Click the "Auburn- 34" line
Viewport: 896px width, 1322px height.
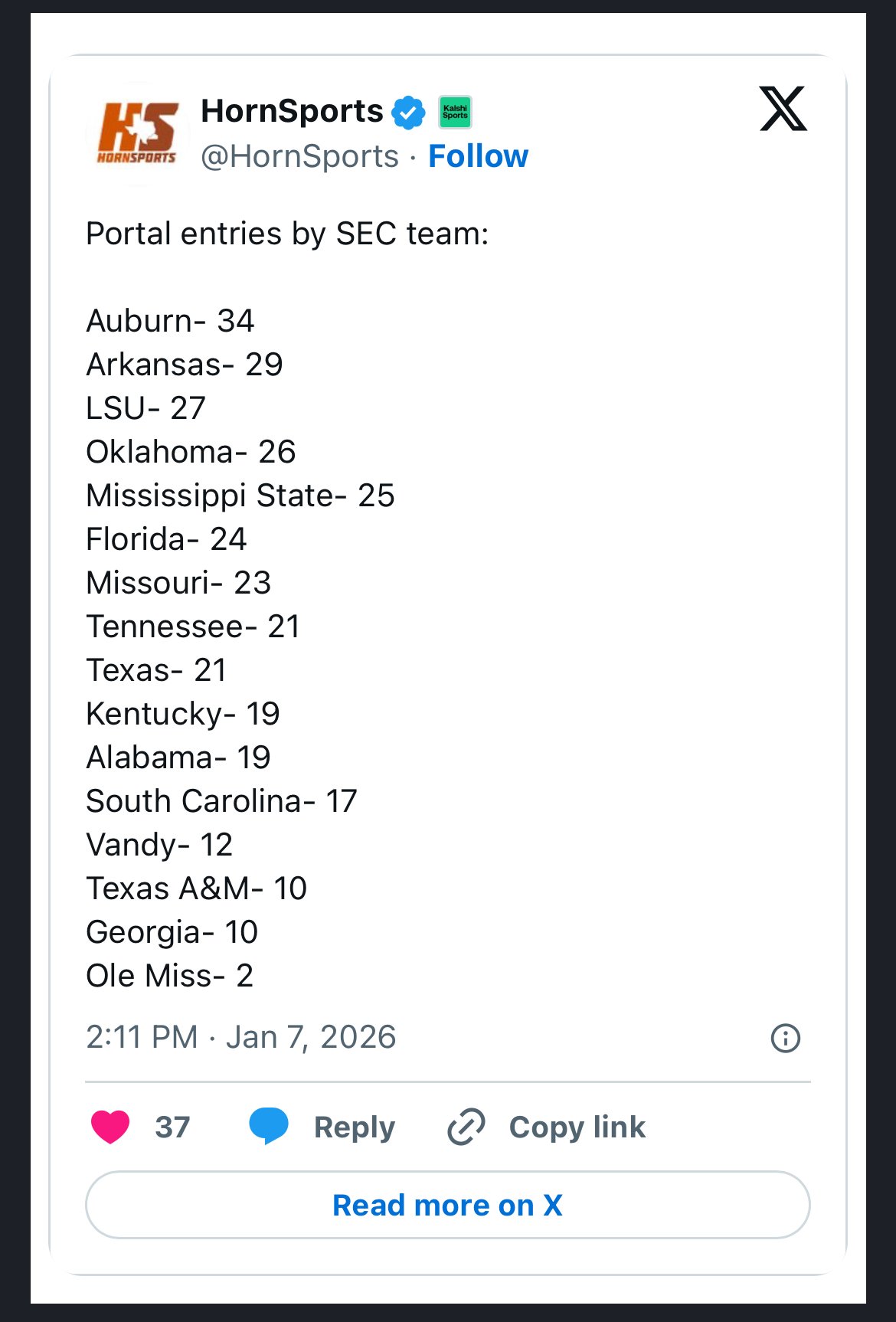tap(170, 321)
